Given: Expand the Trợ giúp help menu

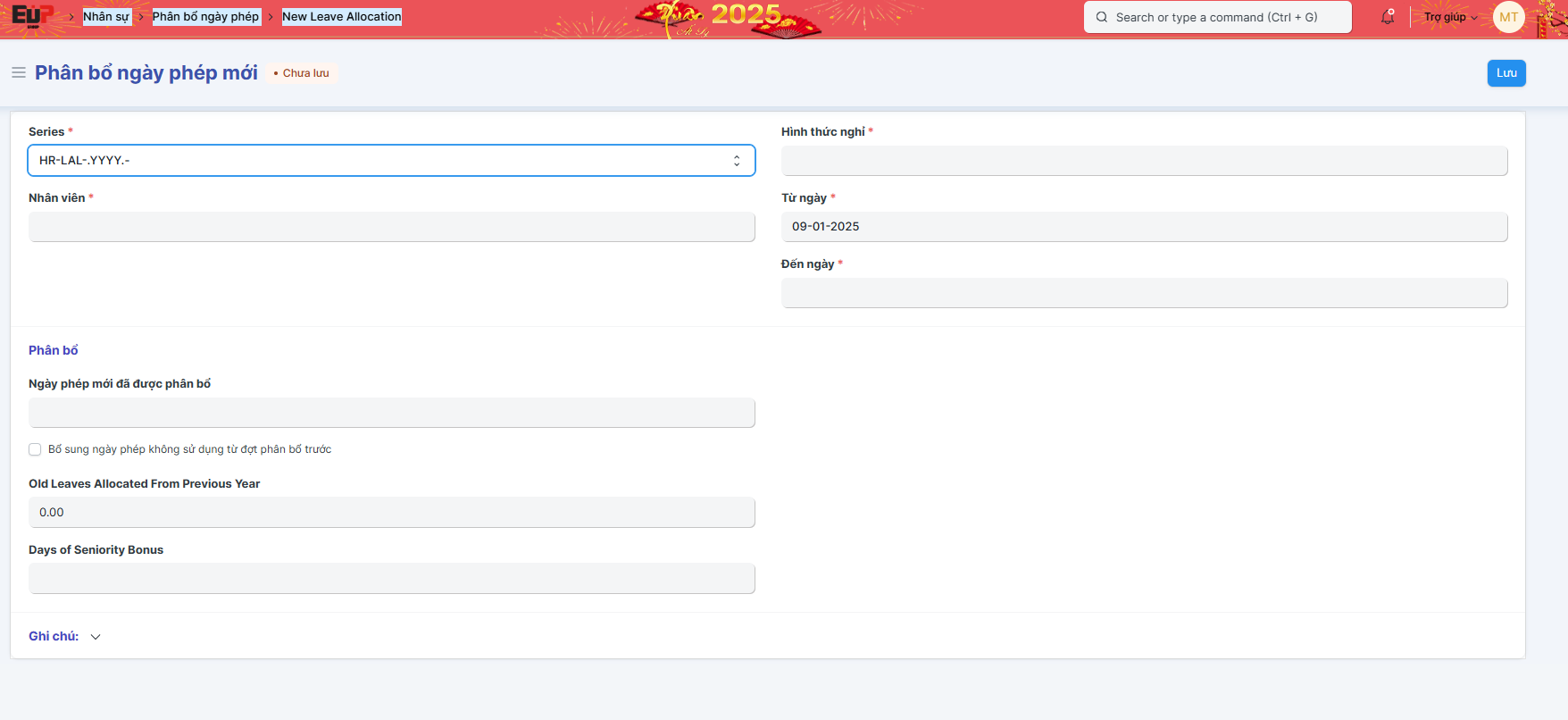Looking at the screenshot, I should (1450, 17).
